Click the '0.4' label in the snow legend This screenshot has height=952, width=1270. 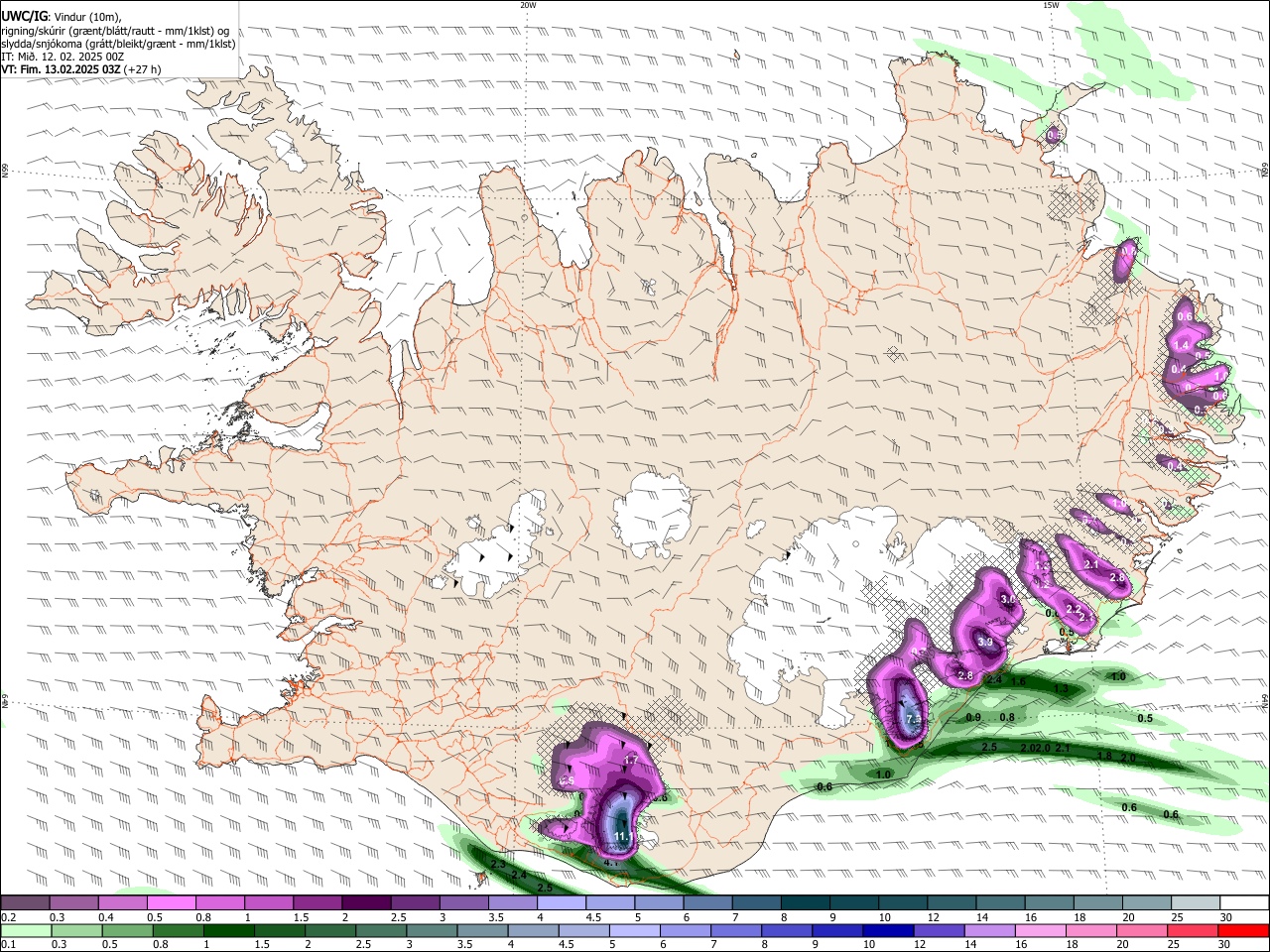pyautogui.click(x=106, y=918)
